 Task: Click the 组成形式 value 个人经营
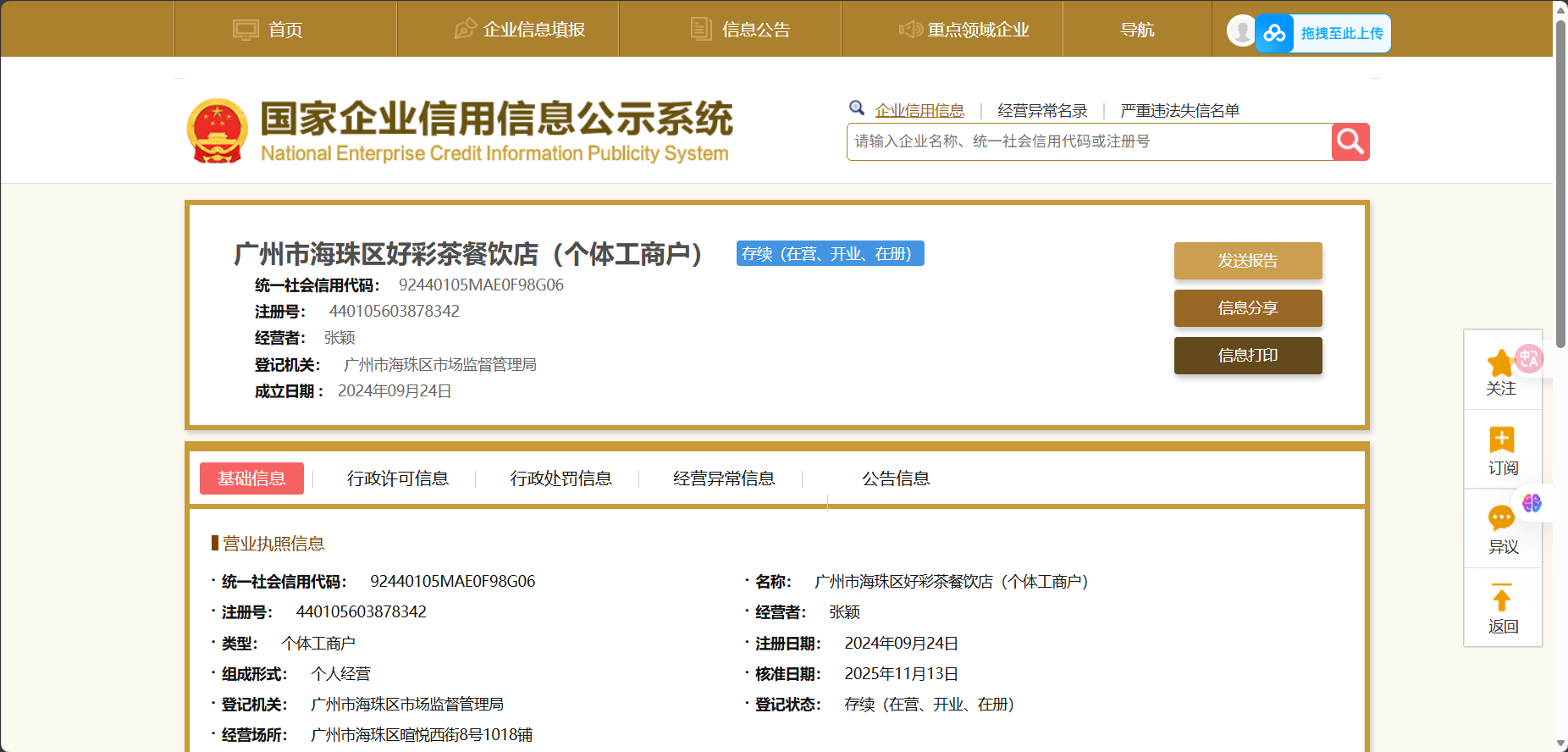click(x=340, y=673)
